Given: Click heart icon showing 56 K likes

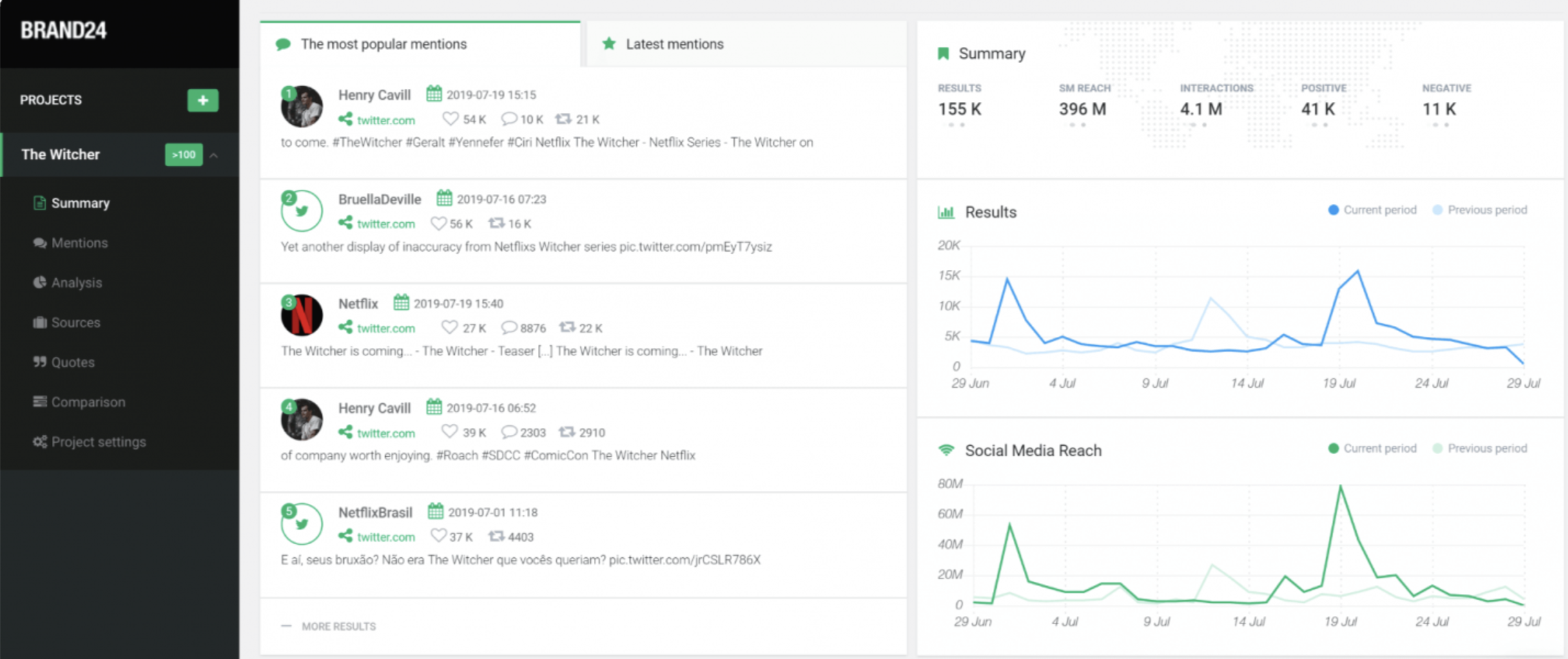Looking at the screenshot, I should (438, 224).
